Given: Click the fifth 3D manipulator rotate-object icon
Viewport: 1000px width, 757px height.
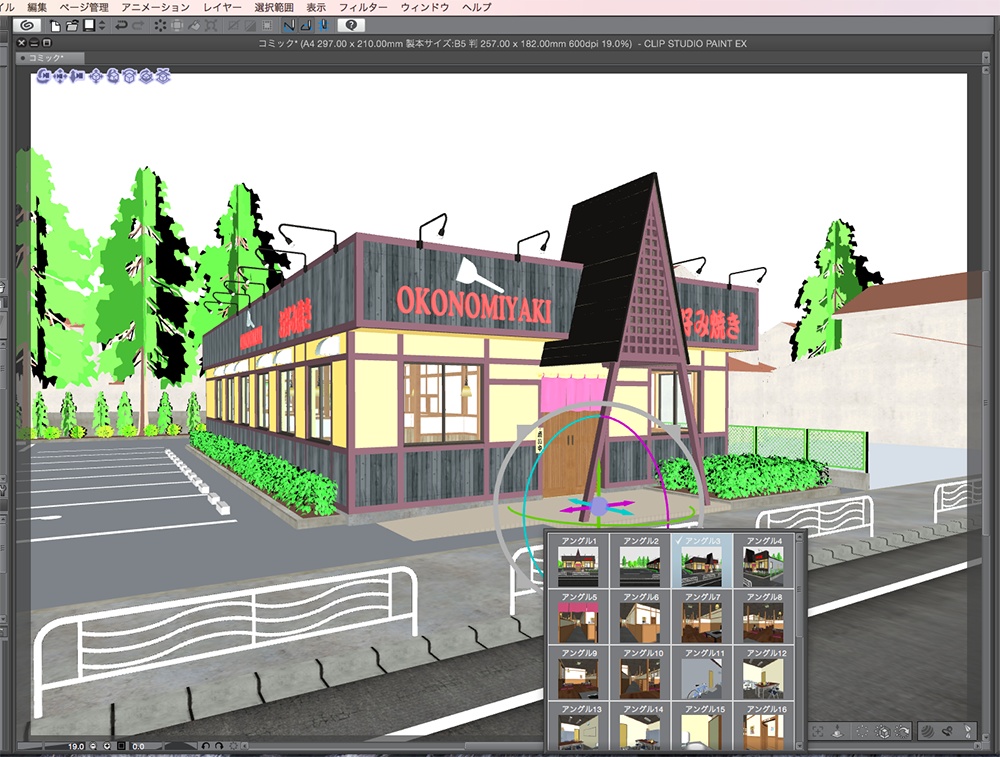Looking at the screenshot, I should click(x=113, y=77).
